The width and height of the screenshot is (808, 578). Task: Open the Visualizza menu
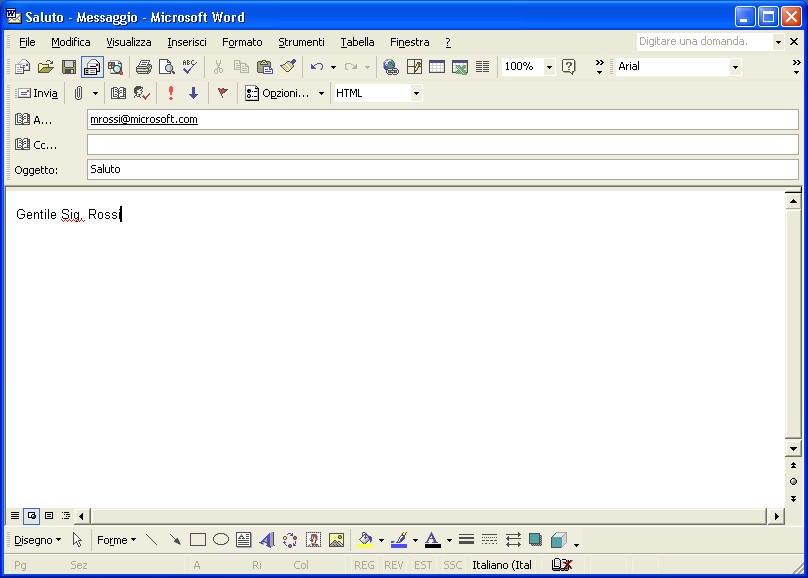129,42
